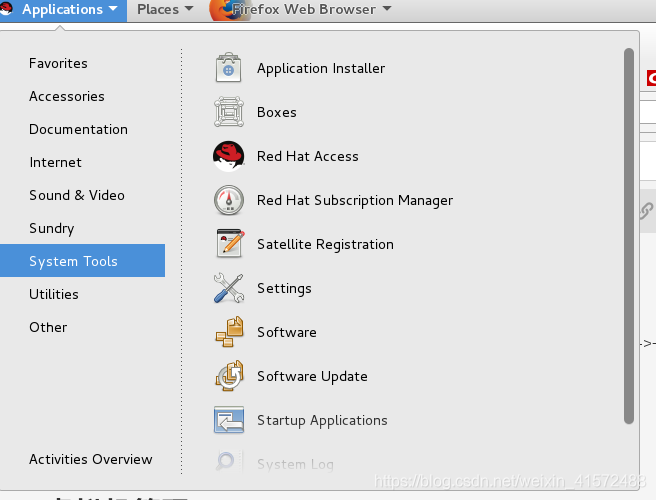This screenshot has width=656, height=500.
Task: Click the Satellite Registration notepad icon
Action: [x=230, y=244]
